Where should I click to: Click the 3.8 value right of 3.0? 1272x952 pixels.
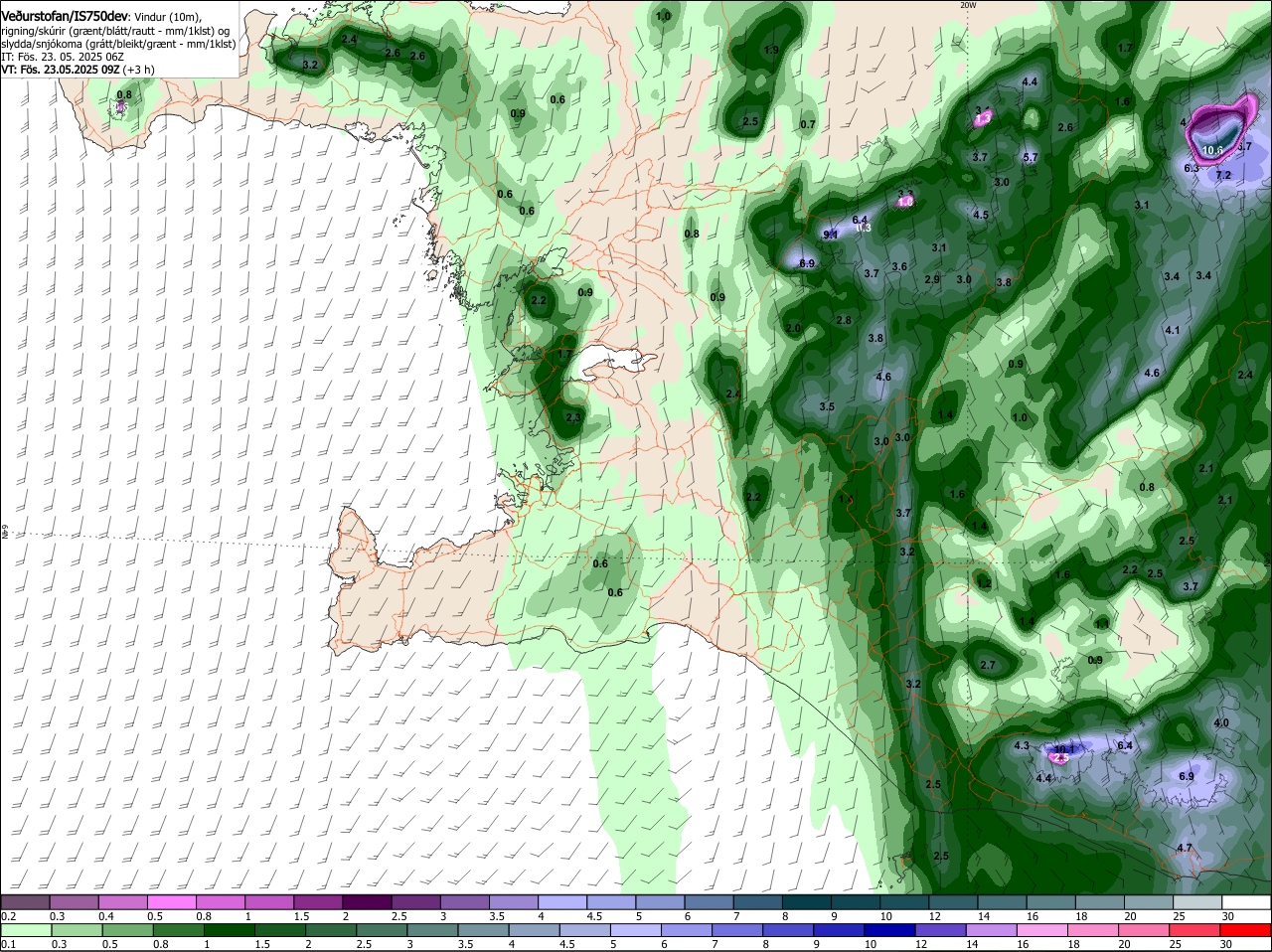1004,282
